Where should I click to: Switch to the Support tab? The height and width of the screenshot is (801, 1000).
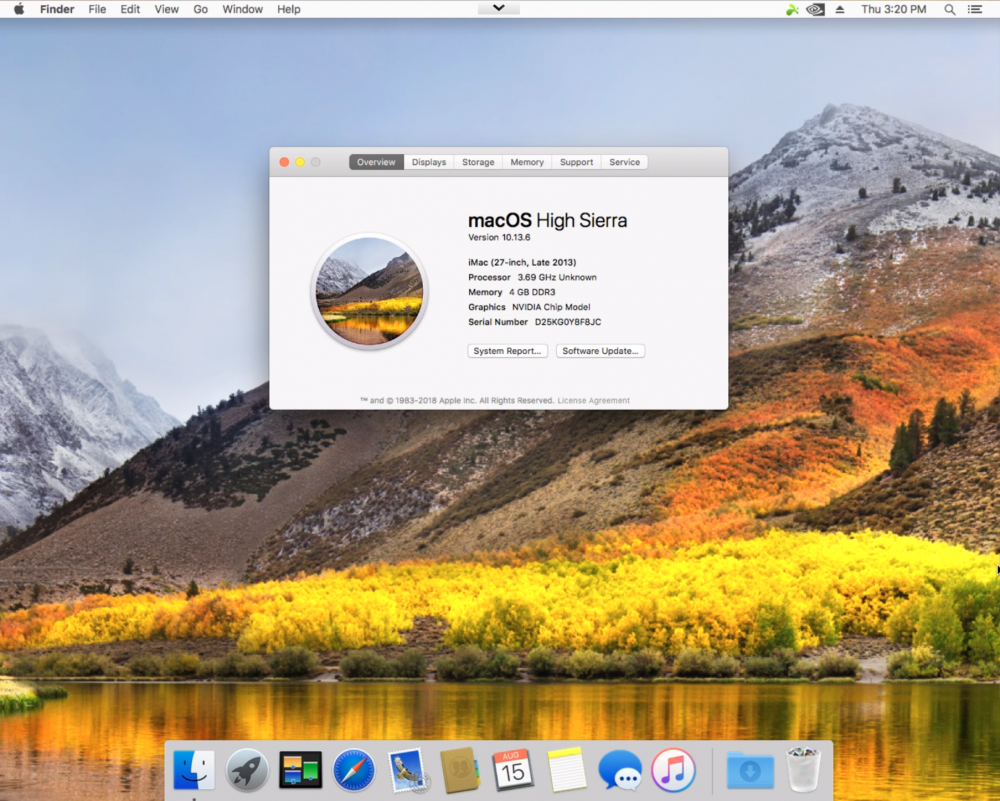577,162
